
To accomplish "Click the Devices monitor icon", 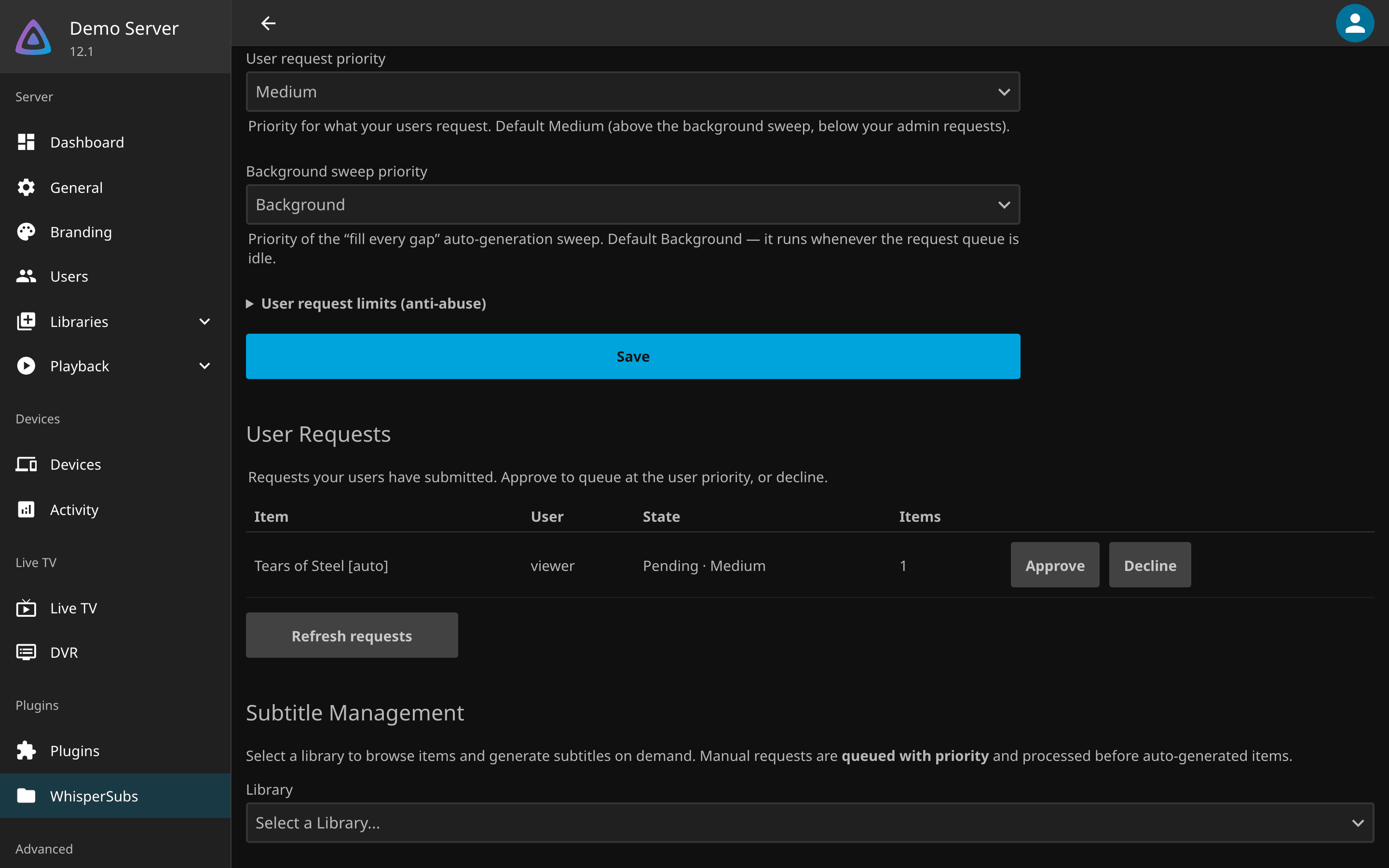I will 26,464.
